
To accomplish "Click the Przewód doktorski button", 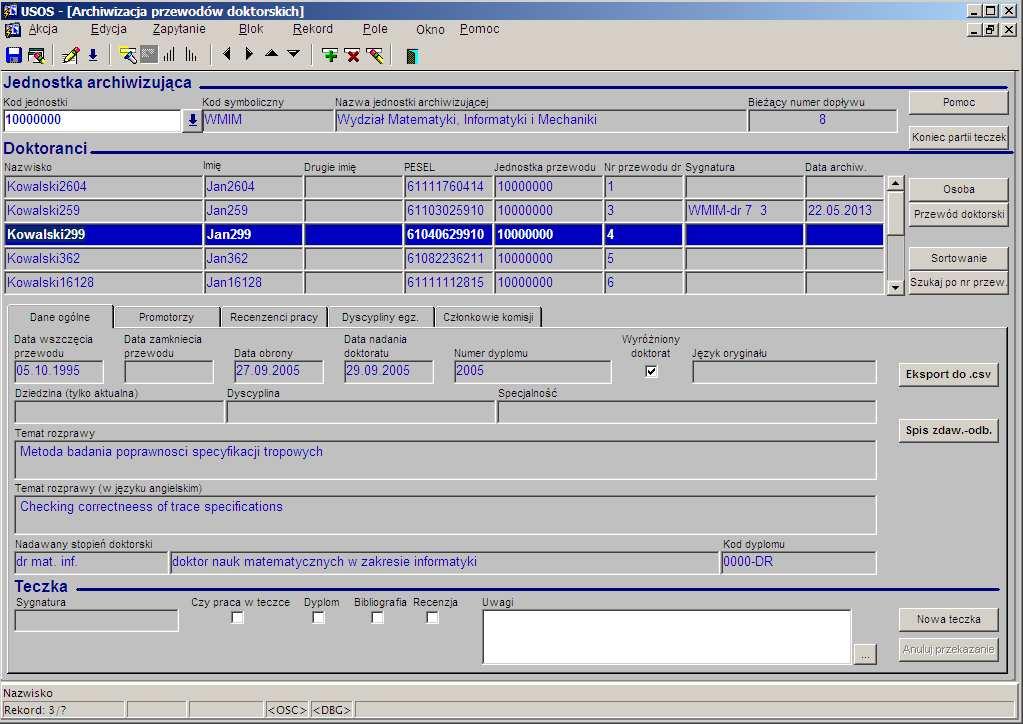I will [x=958, y=214].
